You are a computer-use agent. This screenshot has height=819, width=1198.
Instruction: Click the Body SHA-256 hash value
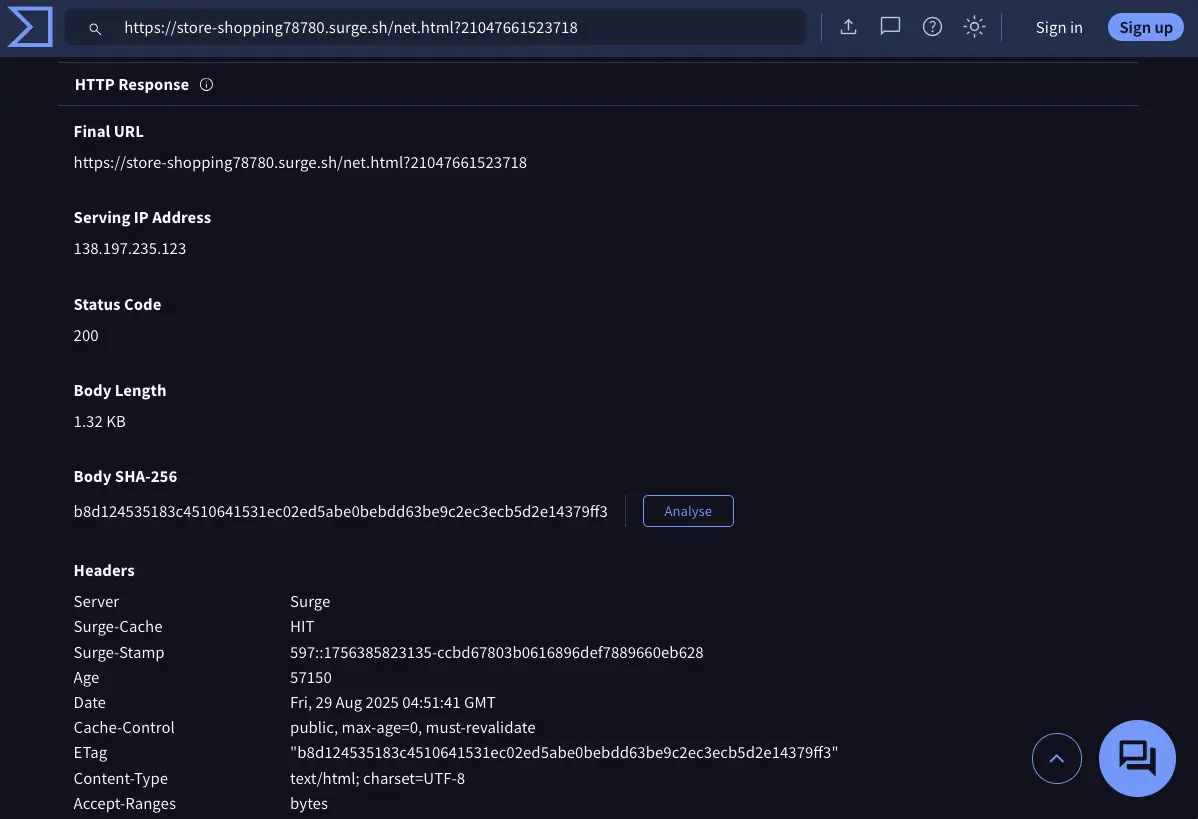(340, 511)
